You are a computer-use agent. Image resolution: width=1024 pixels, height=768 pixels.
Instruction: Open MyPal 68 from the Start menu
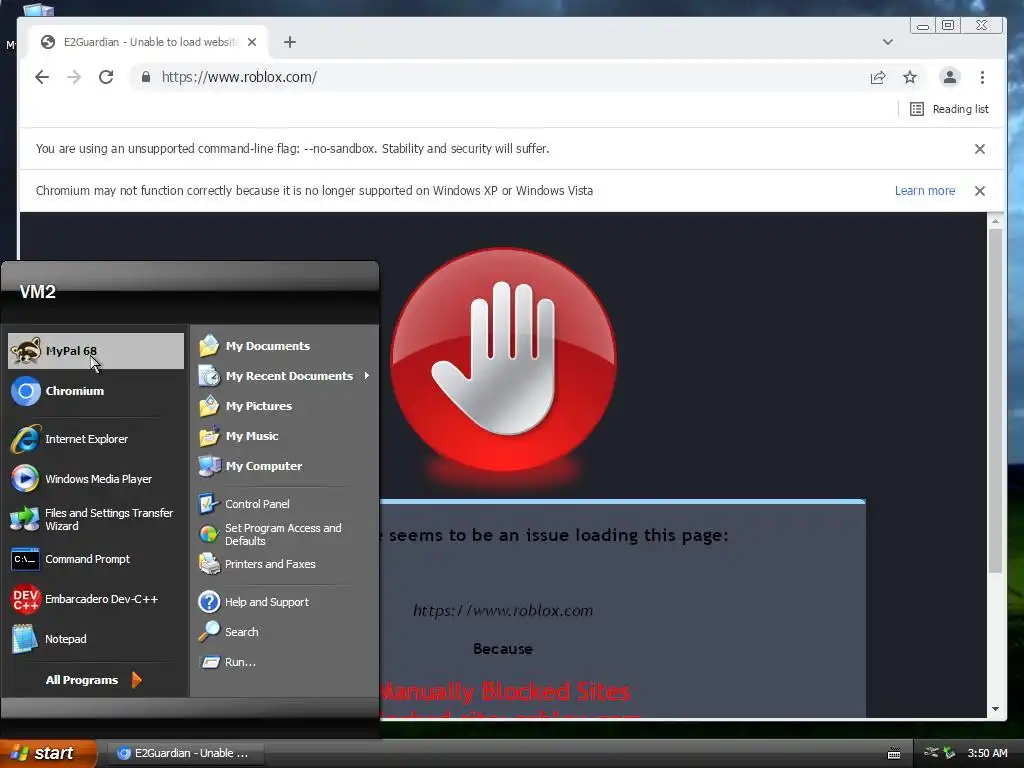(x=96, y=351)
